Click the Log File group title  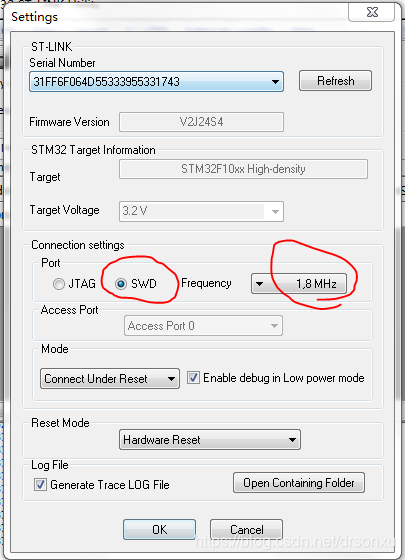[50, 465]
